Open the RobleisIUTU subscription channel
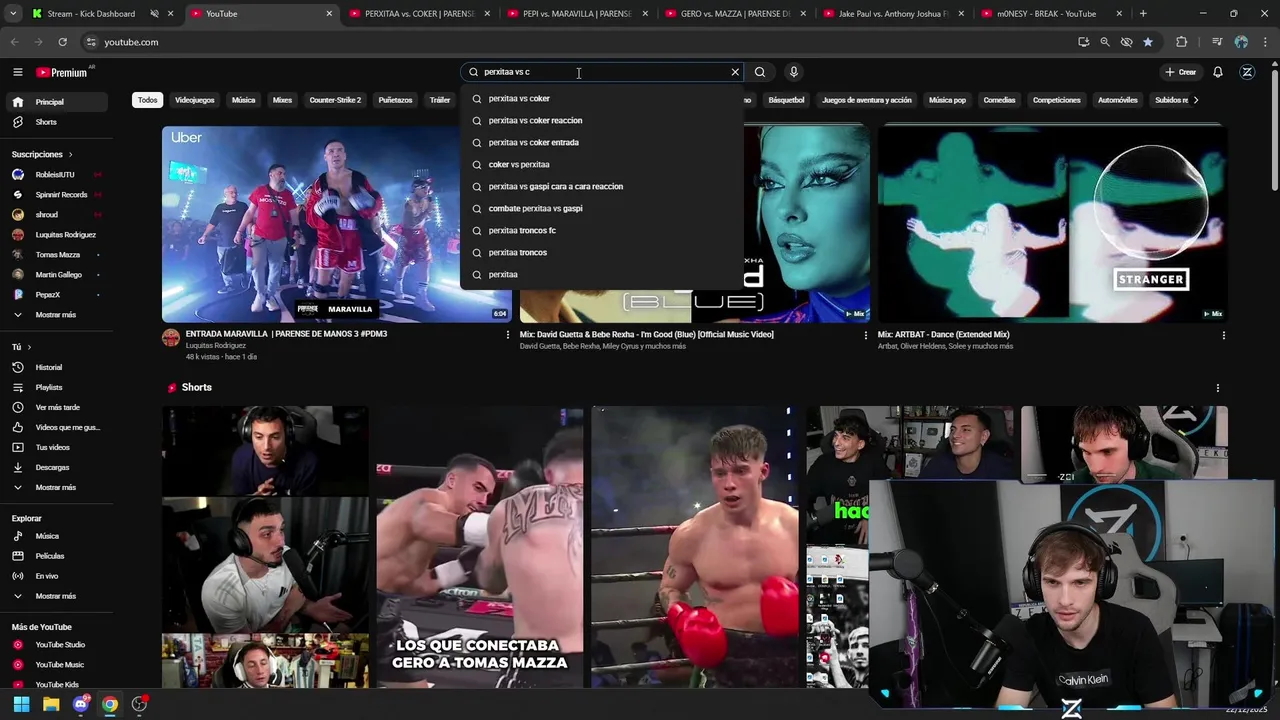1280x720 pixels. tap(56, 175)
